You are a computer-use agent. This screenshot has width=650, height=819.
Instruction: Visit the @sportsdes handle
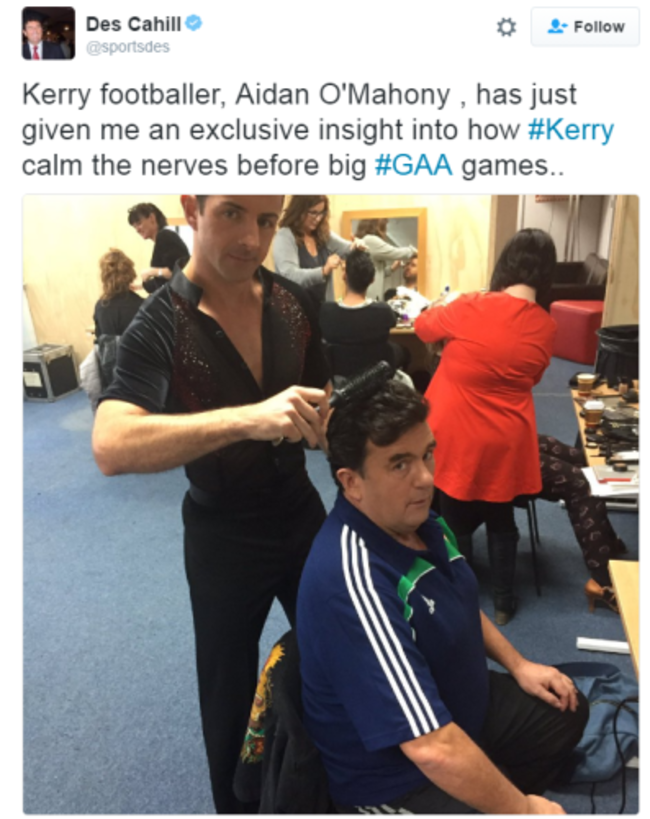[127, 47]
